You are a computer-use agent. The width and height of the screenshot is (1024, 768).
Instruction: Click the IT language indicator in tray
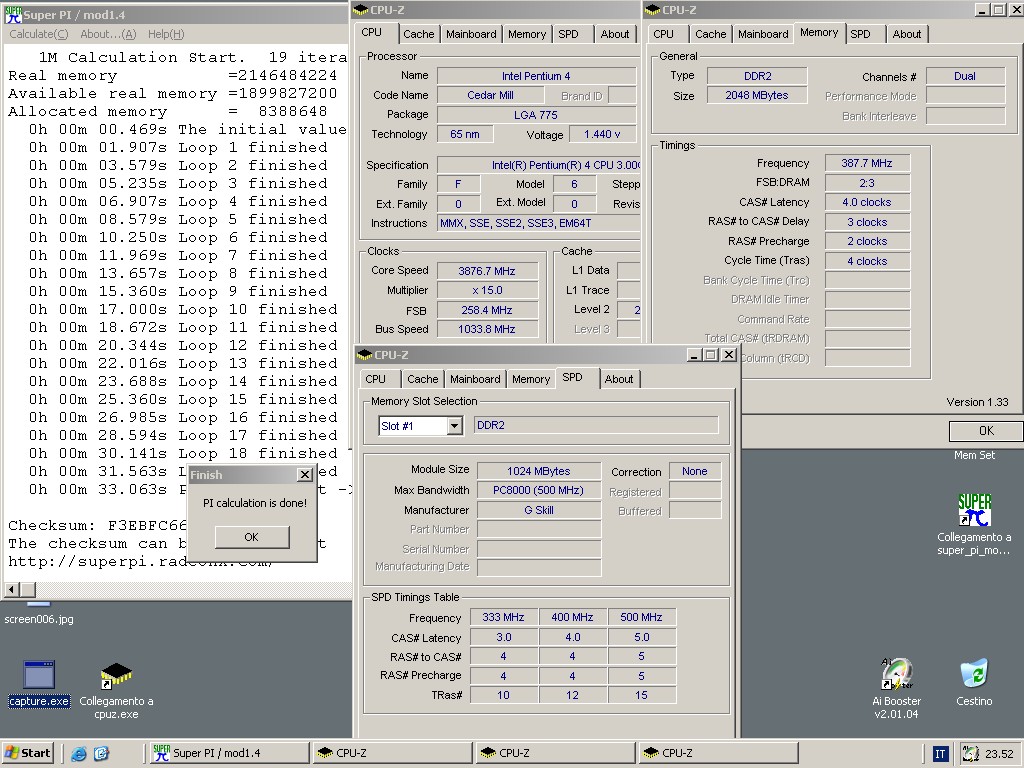point(940,754)
